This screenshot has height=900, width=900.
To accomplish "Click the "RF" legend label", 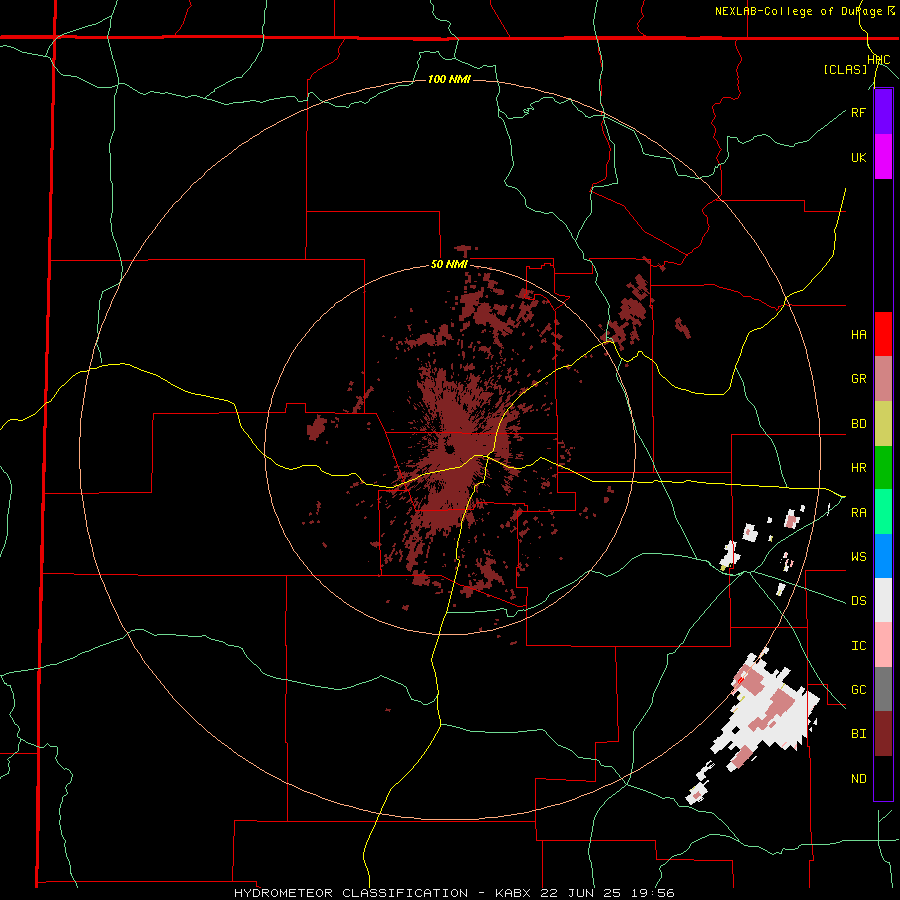I will 858,112.
